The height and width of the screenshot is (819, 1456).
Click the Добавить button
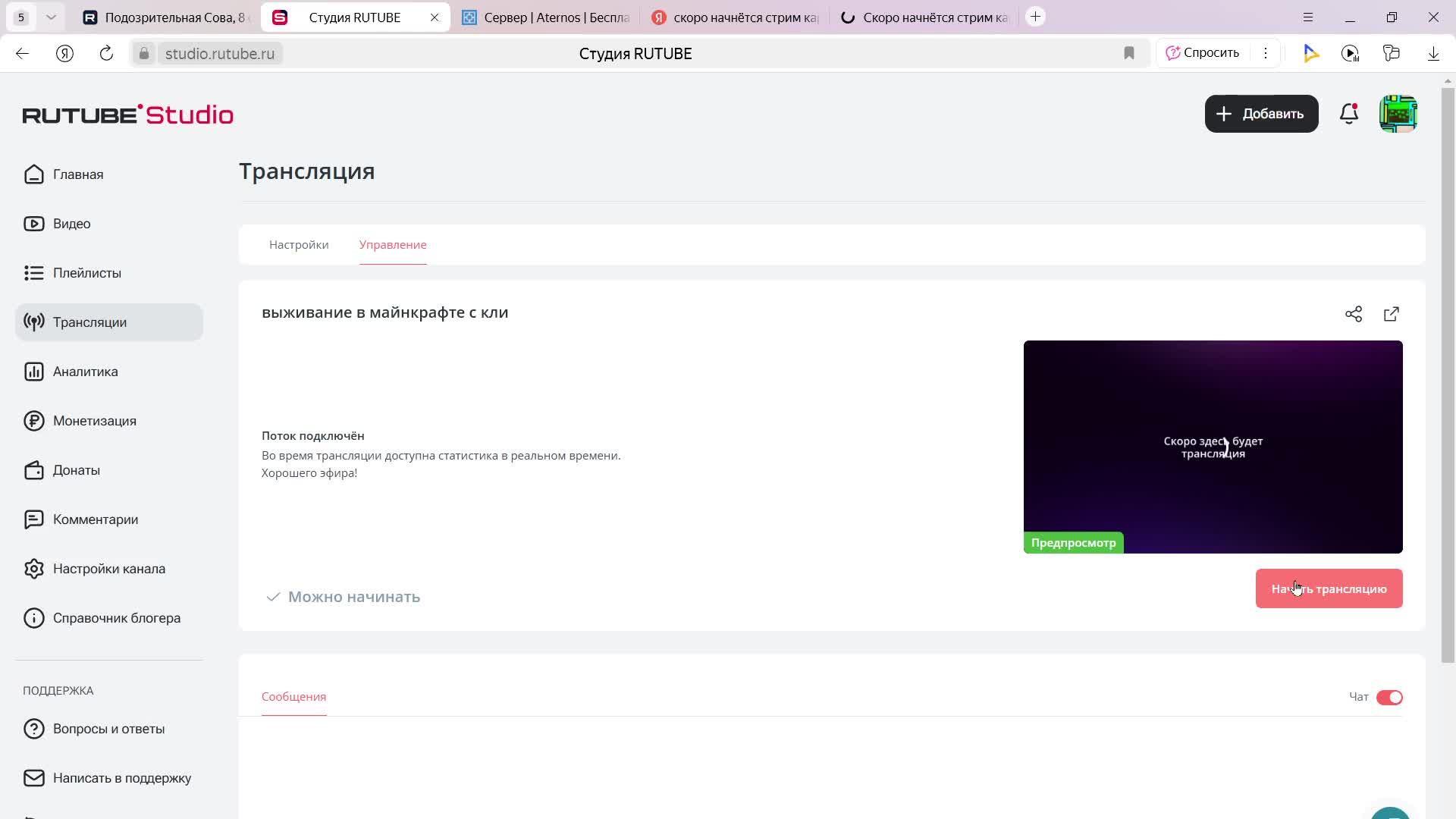[x=1261, y=114]
